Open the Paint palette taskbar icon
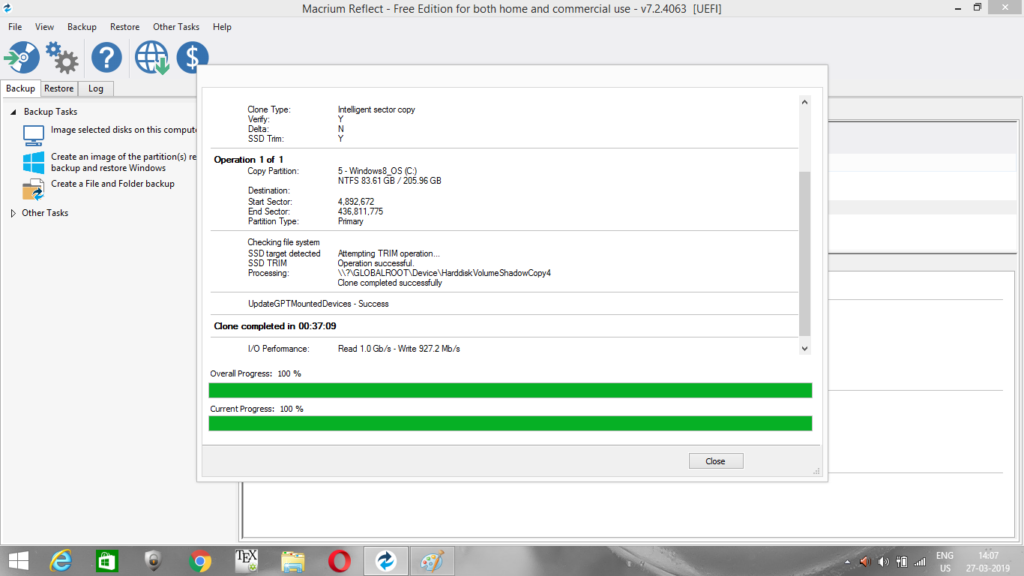Screen dimensions: 1024x576 [432, 561]
